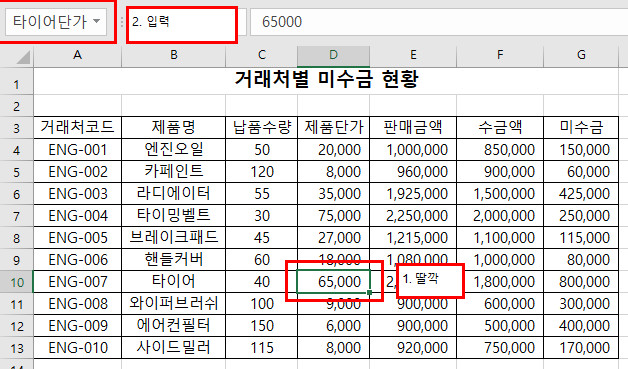Select column A header
The width and height of the screenshot is (628, 369).
[77, 56]
